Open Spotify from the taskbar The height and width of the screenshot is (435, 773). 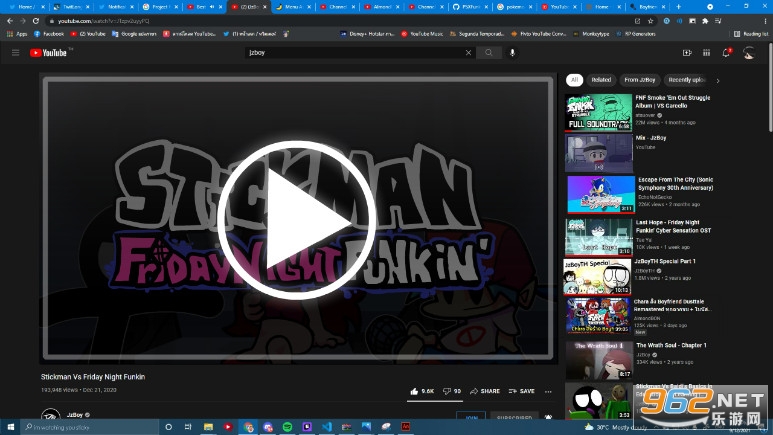287,427
